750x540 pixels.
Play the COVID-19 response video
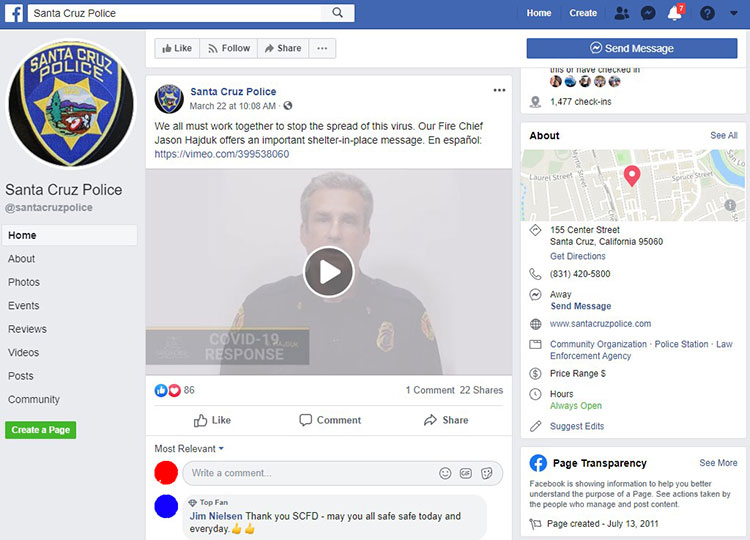328,272
